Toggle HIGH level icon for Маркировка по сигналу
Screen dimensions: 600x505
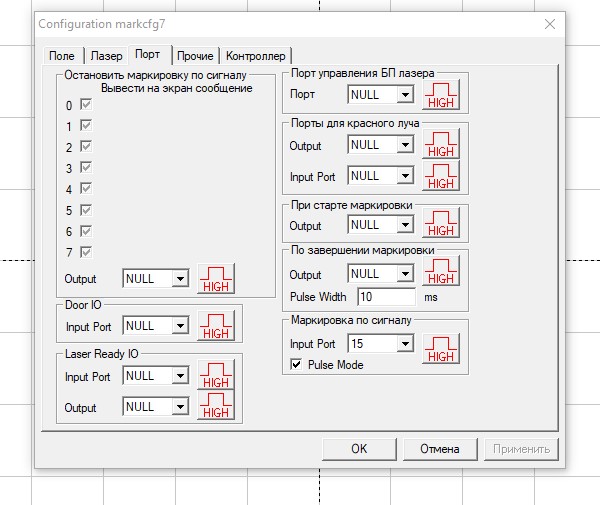[441, 344]
